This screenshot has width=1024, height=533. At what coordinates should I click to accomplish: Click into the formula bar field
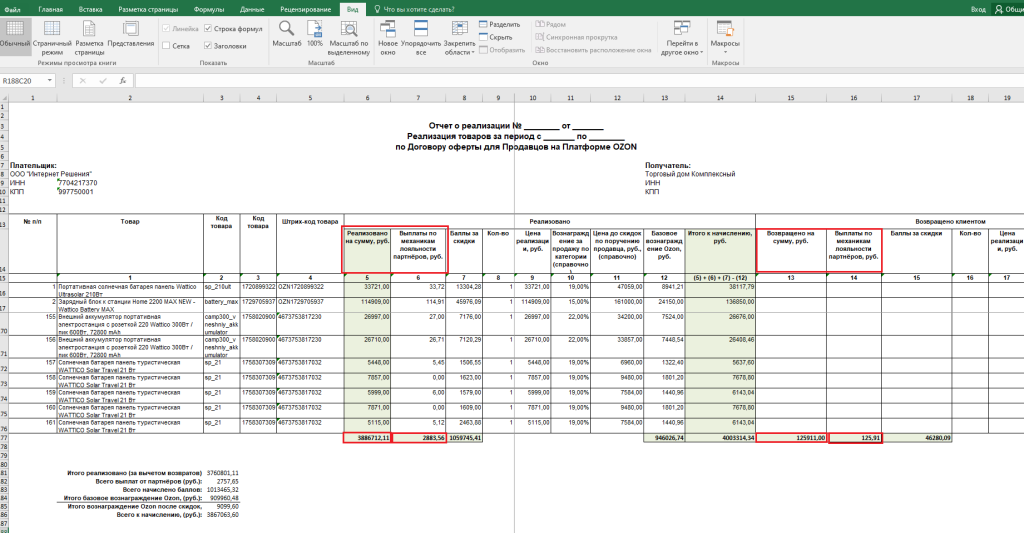[x=579, y=81]
